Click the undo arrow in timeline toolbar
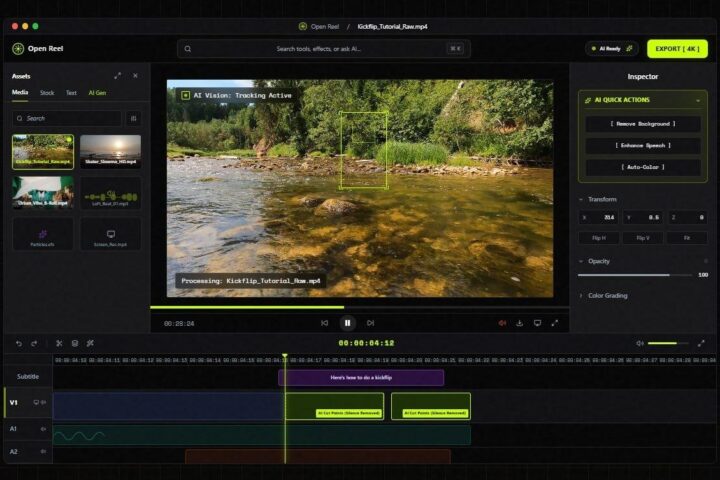 tap(19, 343)
